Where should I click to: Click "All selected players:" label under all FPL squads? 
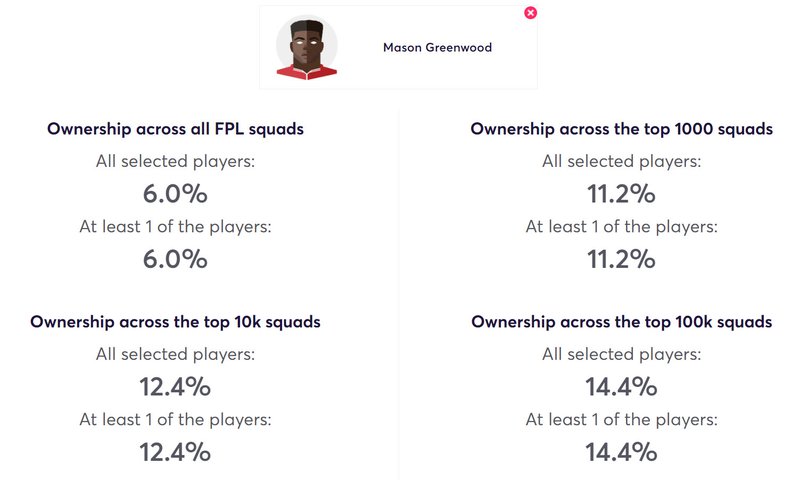[176, 162]
